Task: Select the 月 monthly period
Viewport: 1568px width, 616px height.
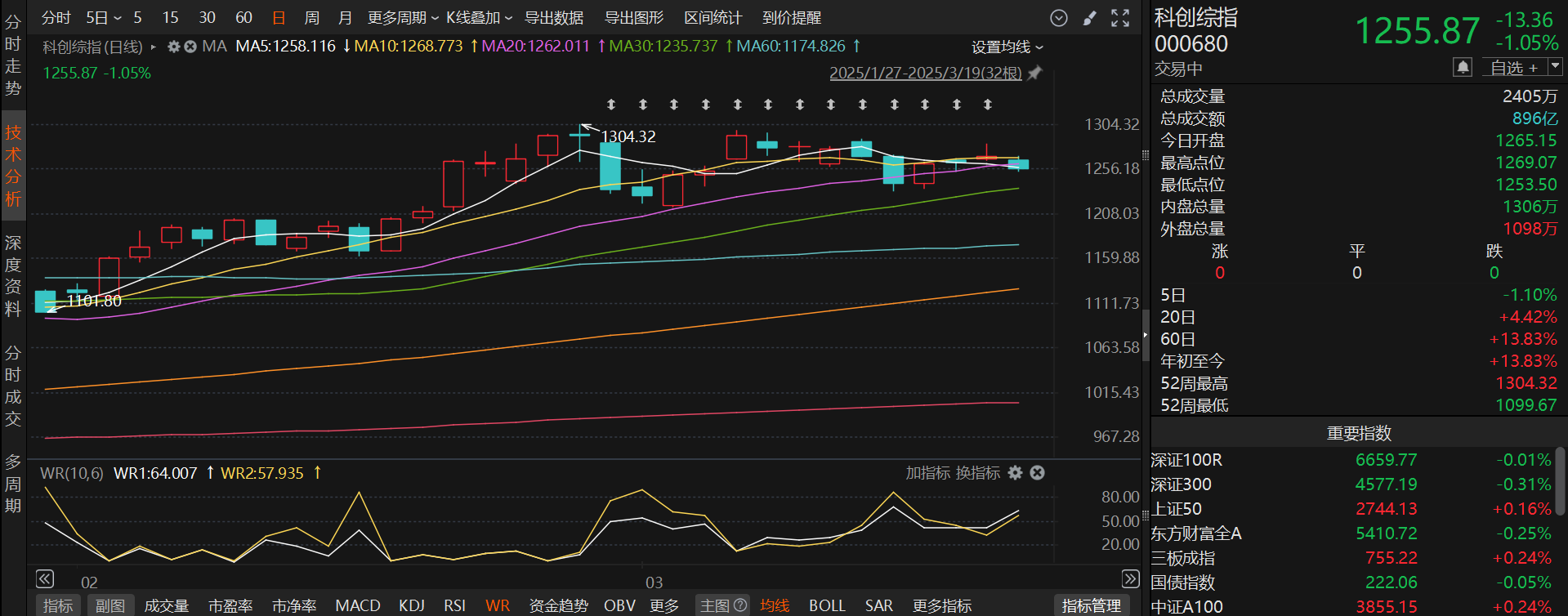Action: click(x=345, y=17)
